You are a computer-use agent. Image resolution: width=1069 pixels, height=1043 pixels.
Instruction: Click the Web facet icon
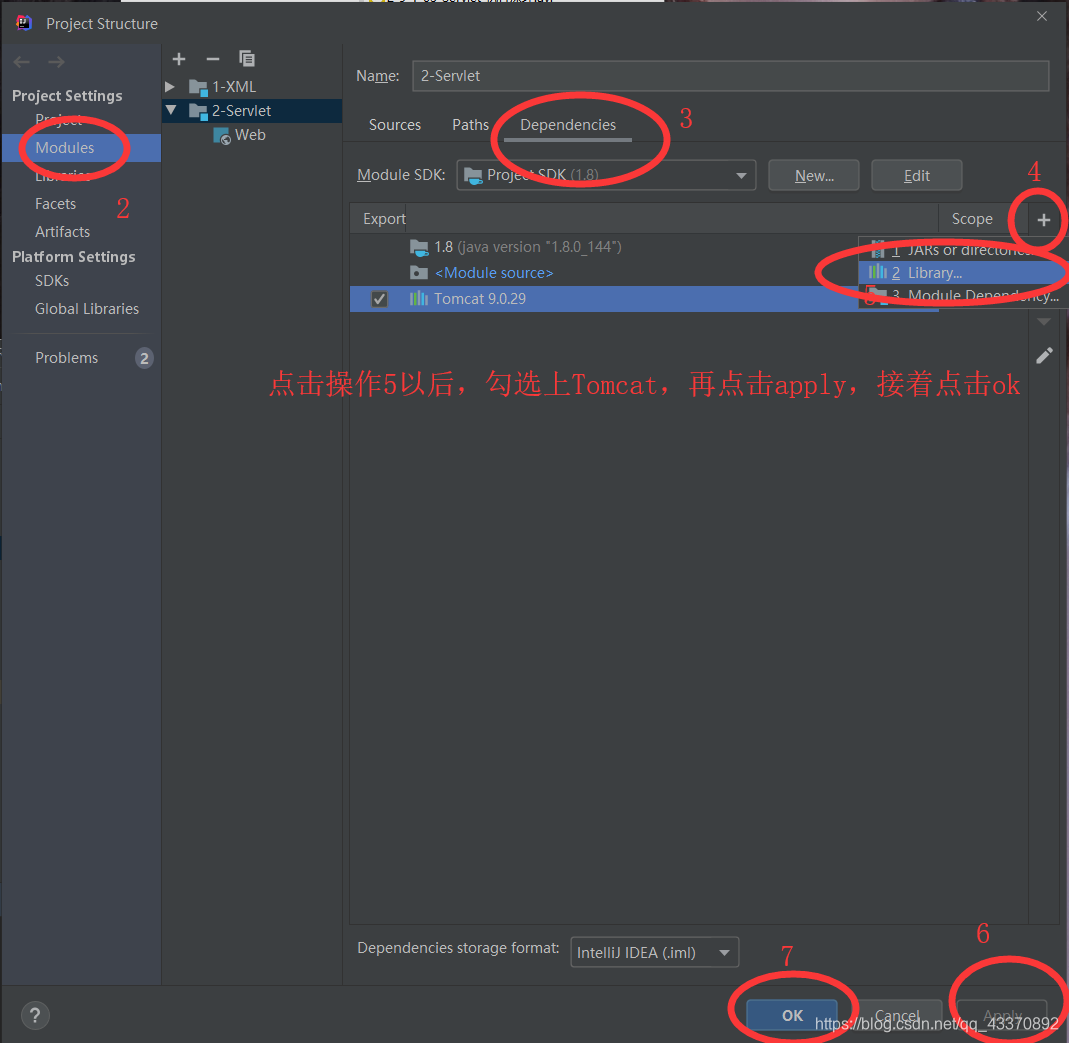point(222,136)
